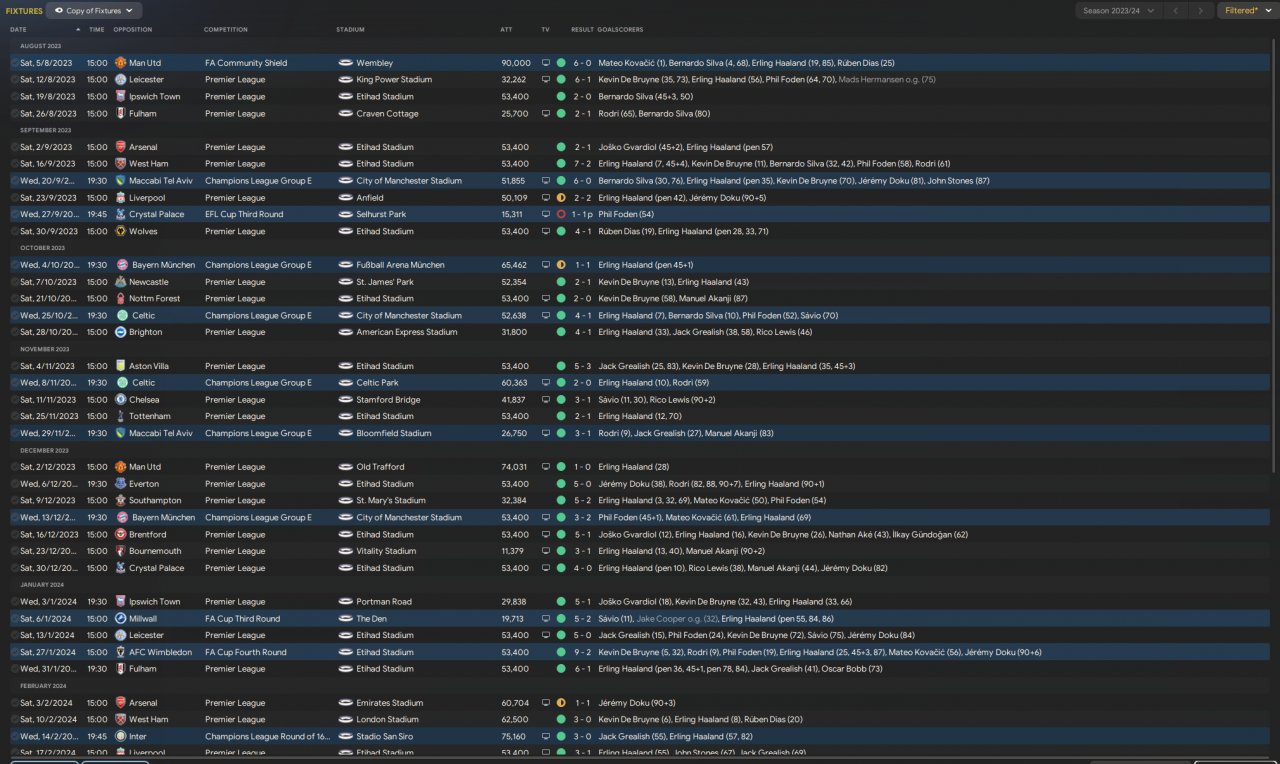Click the stadium icon beside Old Trafford
This screenshot has height=764, width=1280.
[x=345, y=467]
